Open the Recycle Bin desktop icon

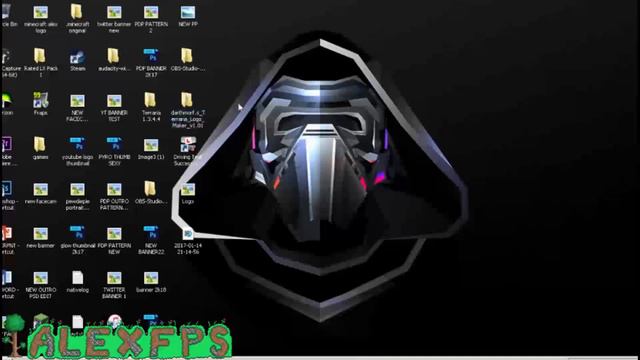pyautogui.click(x=9, y=16)
